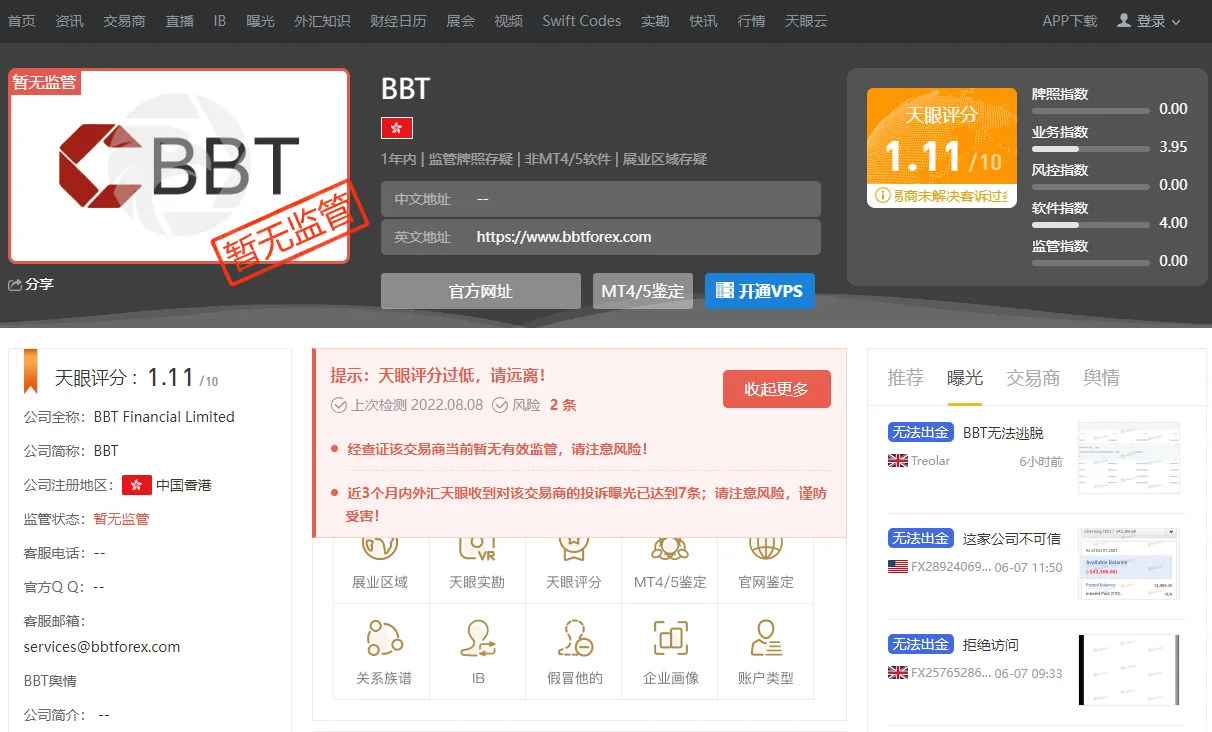Click the BBT Financial Limited company name
The image size is (1212, 732).
[164, 417]
